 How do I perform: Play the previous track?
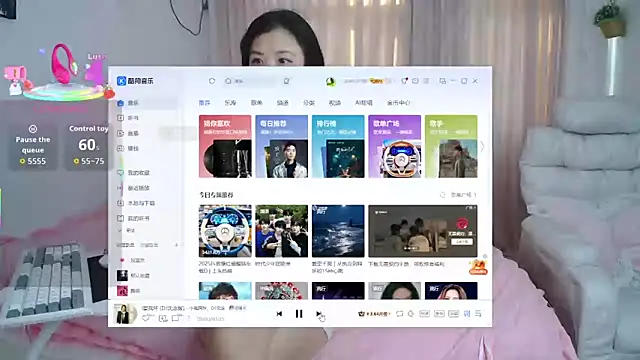[279, 314]
